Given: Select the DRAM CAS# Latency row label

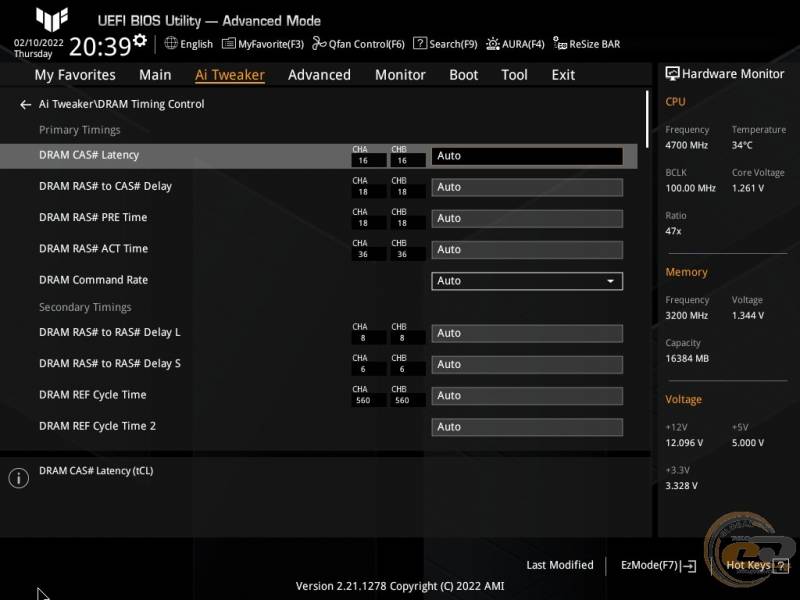Looking at the screenshot, I should 89,155.
